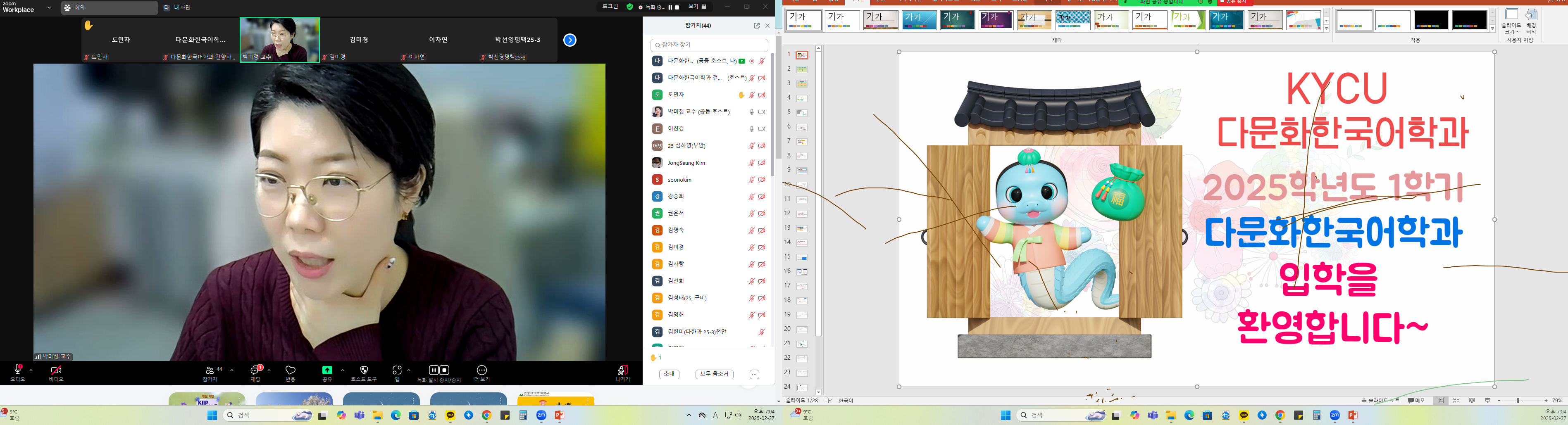Switch to 내 화면 tab in Zoom
The width and height of the screenshot is (1568, 425).
(177, 8)
